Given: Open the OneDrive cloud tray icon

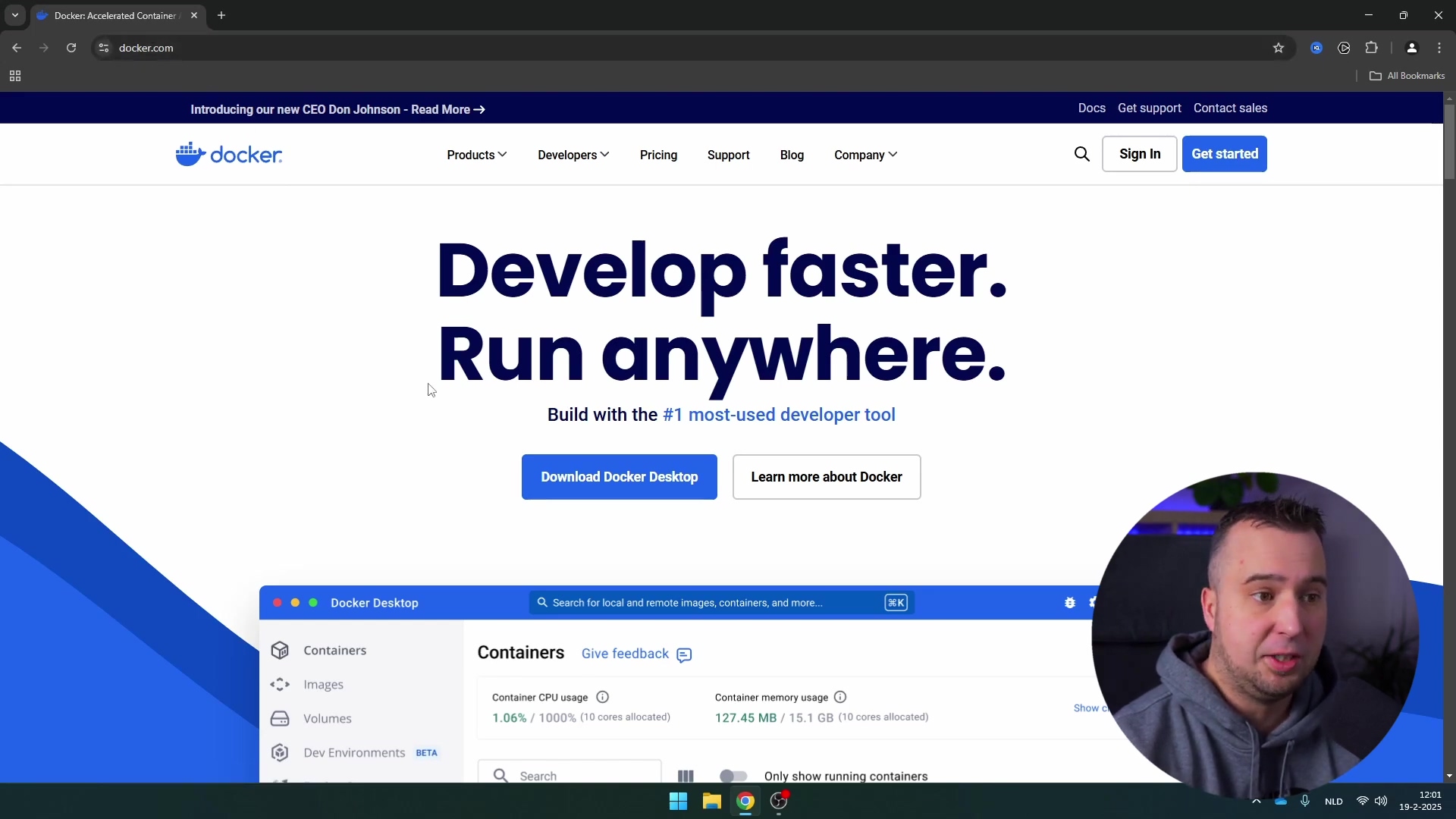Looking at the screenshot, I should (1281, 802).
